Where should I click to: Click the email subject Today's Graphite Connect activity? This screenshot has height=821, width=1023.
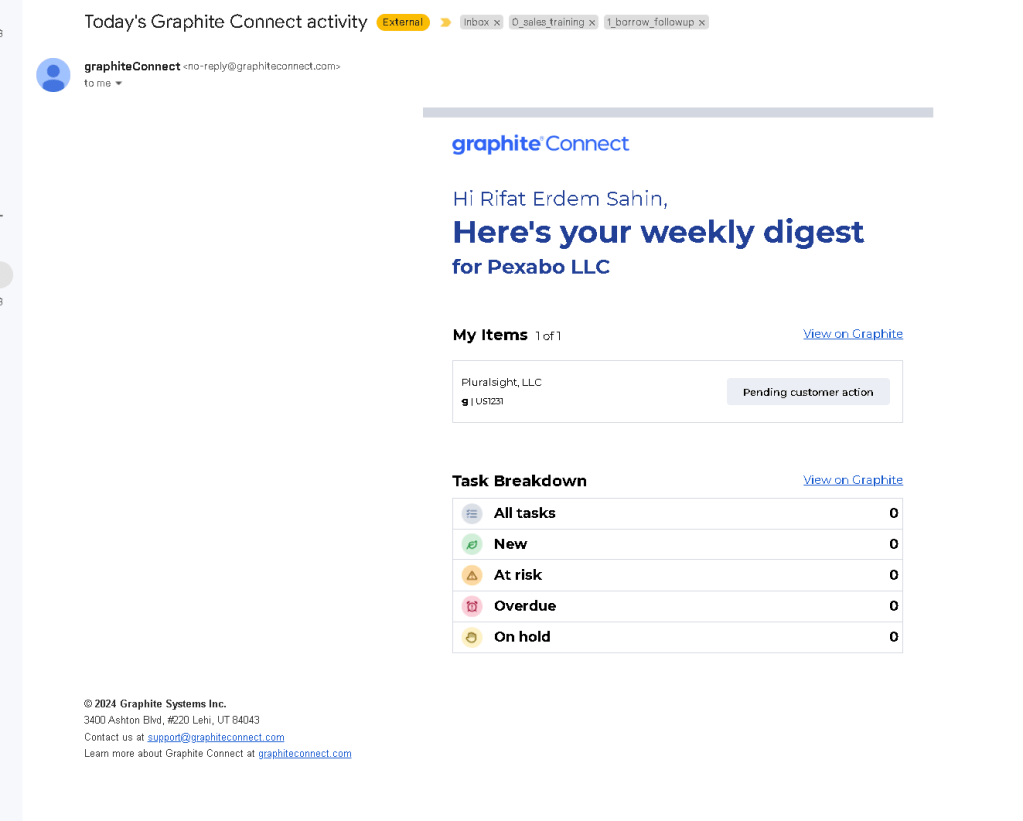pos(226,22)
